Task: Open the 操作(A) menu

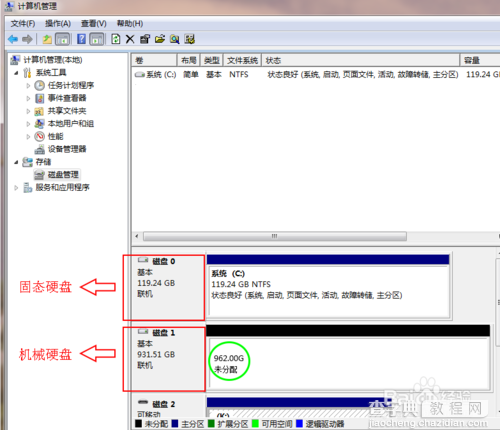Action: (58, 24)
